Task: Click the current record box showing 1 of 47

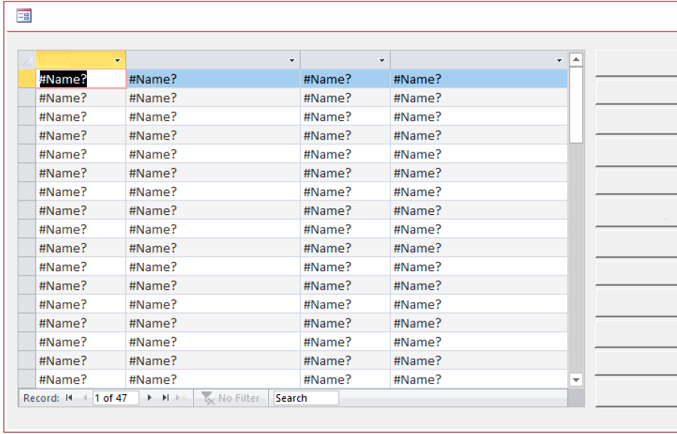Action: (115, 398)
